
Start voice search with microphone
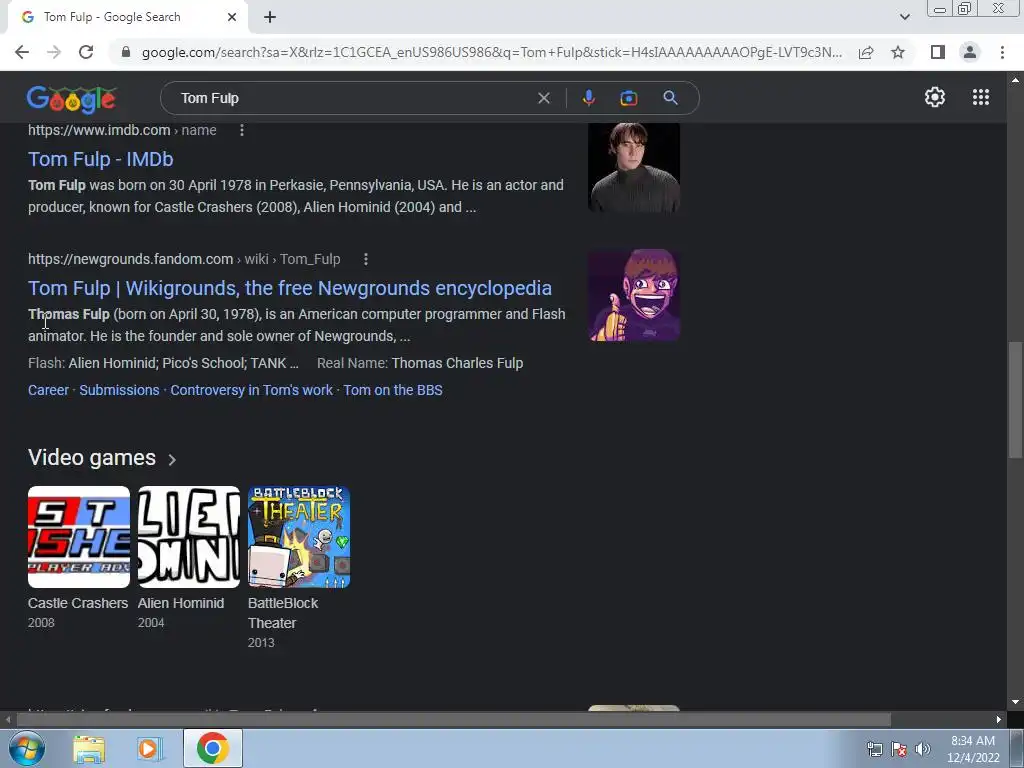(588, 98)
